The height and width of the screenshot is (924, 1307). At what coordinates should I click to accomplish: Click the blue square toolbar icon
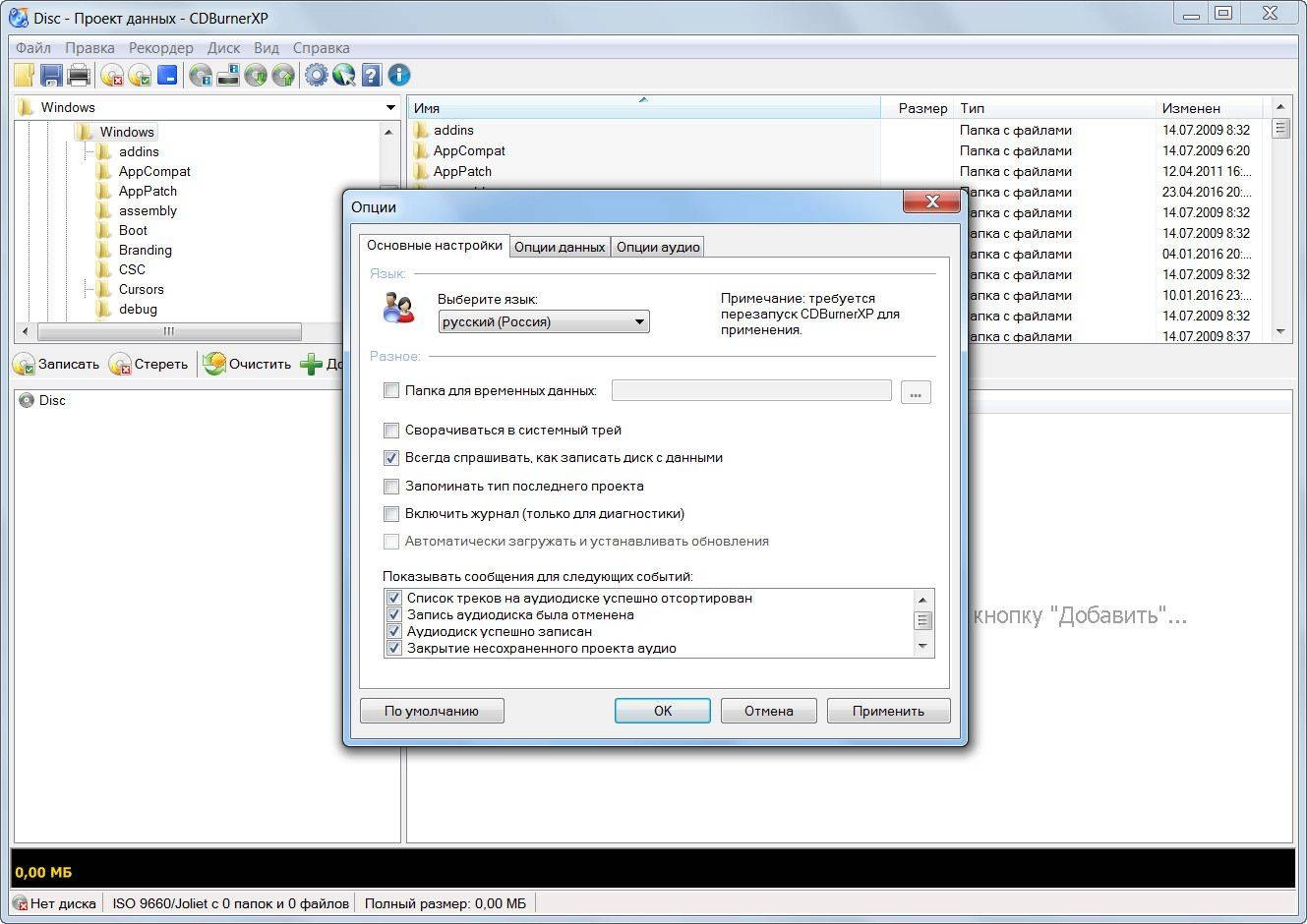click(167, 75)
